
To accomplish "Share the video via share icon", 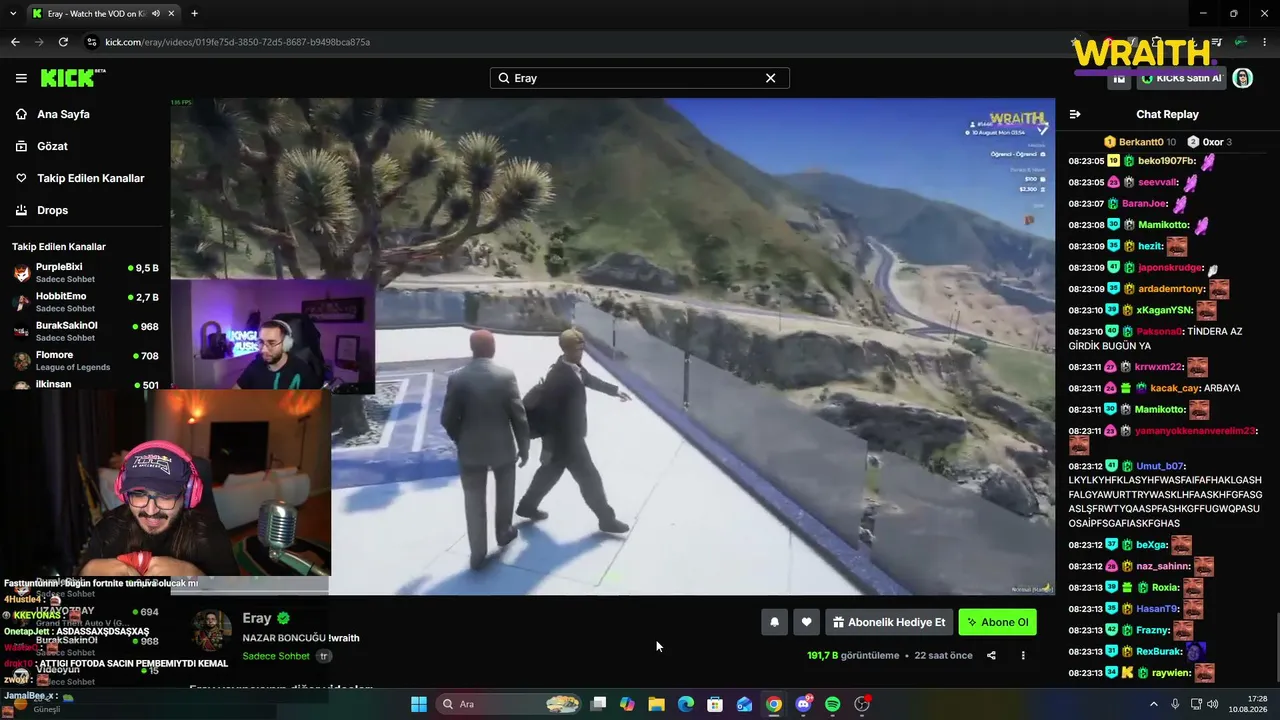I will pyautogui.click(x=991, y=656).
